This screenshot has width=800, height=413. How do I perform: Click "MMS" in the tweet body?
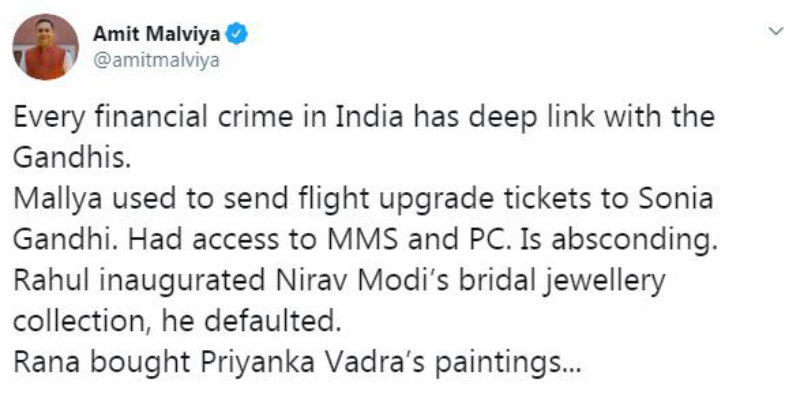click(x=362, y=239)
